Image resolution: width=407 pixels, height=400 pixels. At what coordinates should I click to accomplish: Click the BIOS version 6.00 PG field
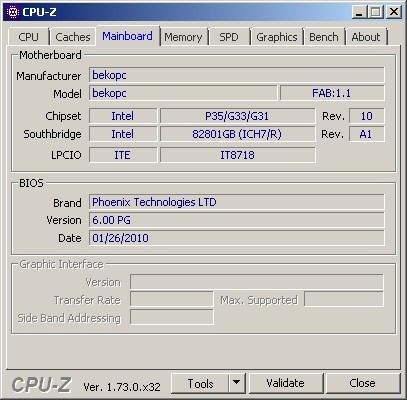pyautogui.click(x=237, y=220)
